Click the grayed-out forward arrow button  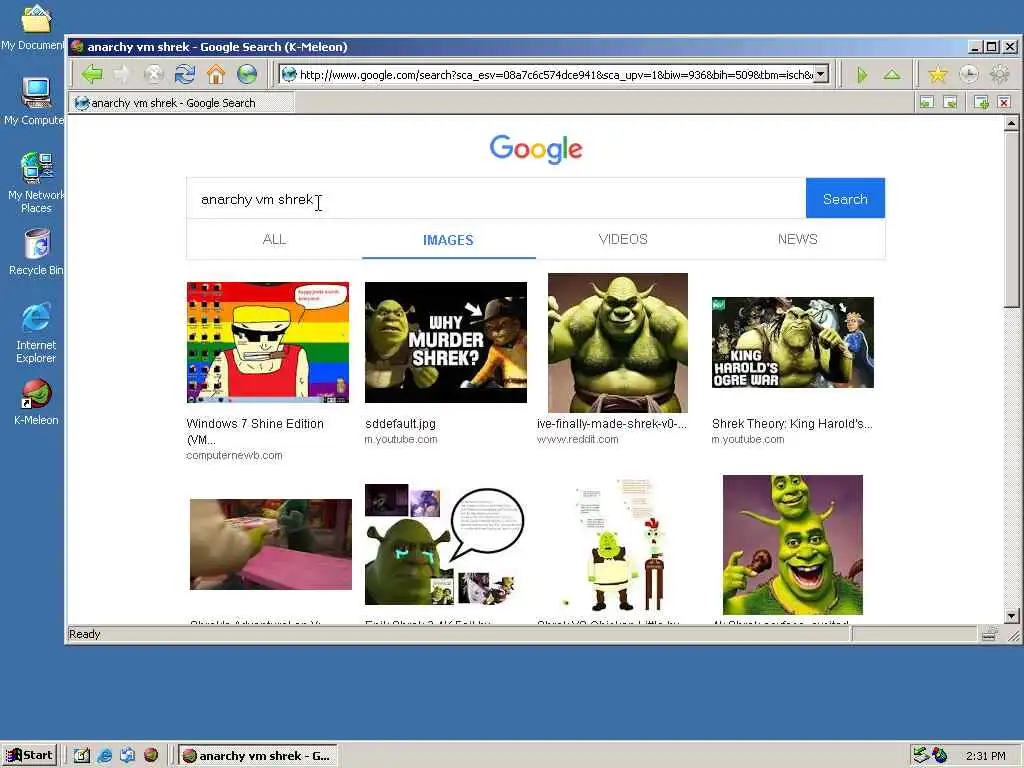(122, 74)
